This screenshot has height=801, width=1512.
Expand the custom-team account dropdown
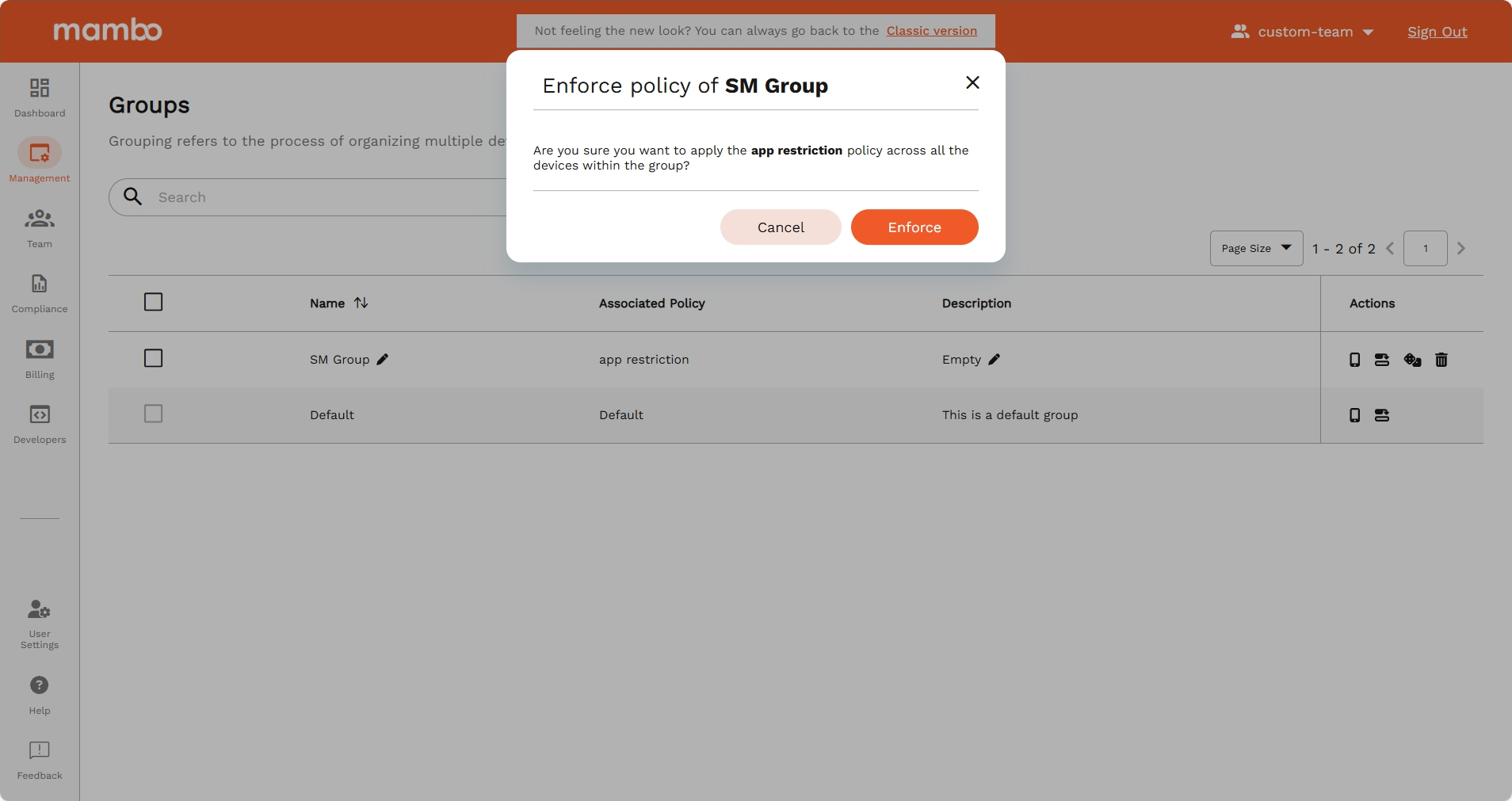pyautogui.click(x=1302, y=32)
